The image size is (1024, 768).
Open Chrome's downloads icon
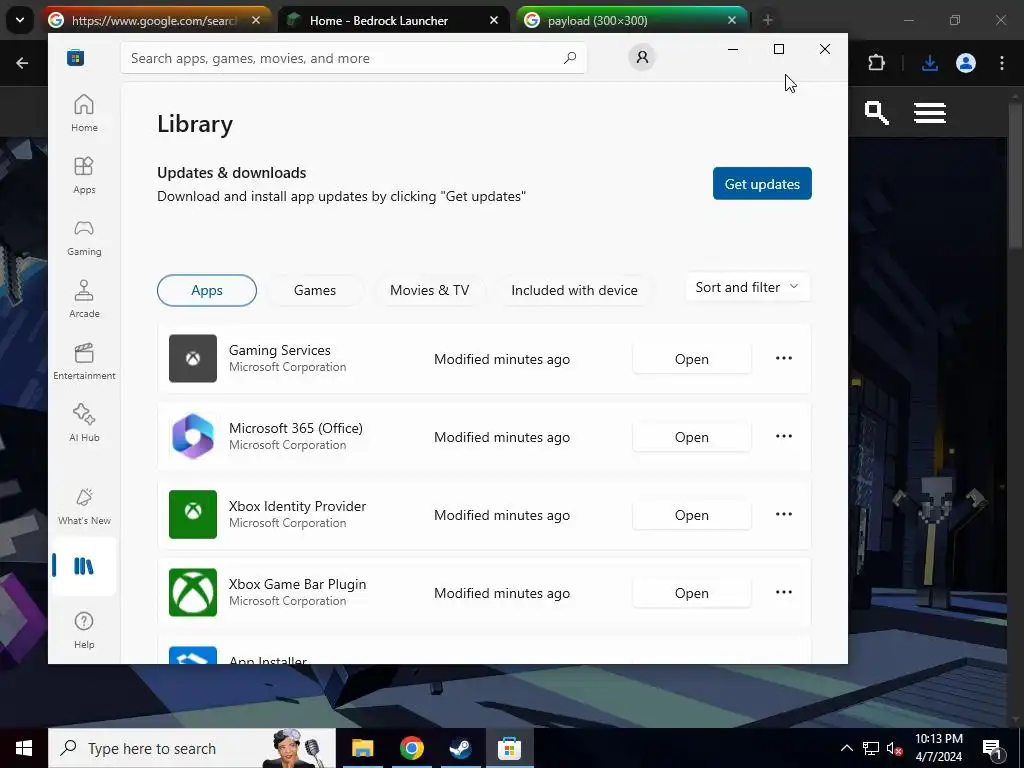point(930,63)
